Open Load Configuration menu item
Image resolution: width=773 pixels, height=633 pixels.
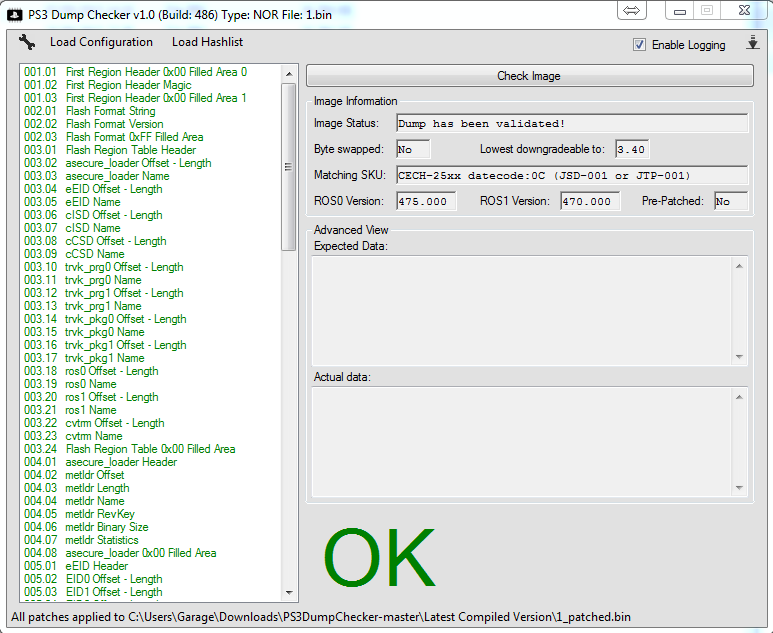click(x=101, y=42)
